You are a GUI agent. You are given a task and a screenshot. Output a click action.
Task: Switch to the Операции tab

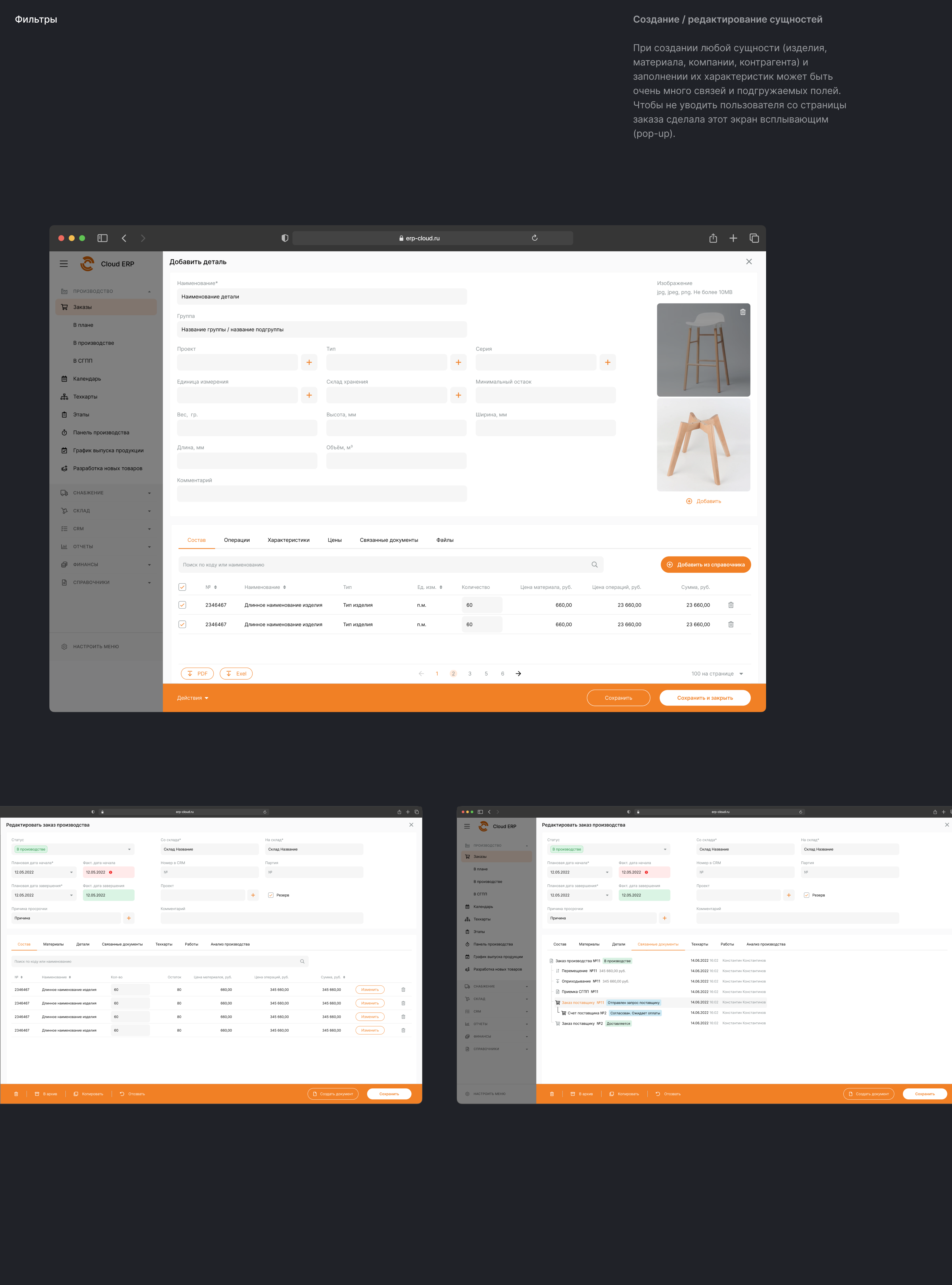click(236, 540)
